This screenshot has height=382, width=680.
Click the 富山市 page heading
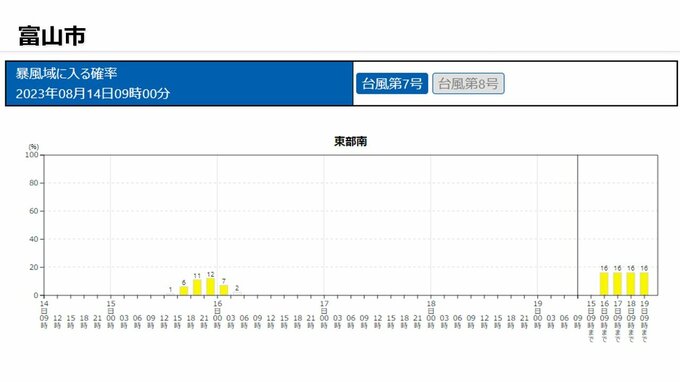click(52, 36)
